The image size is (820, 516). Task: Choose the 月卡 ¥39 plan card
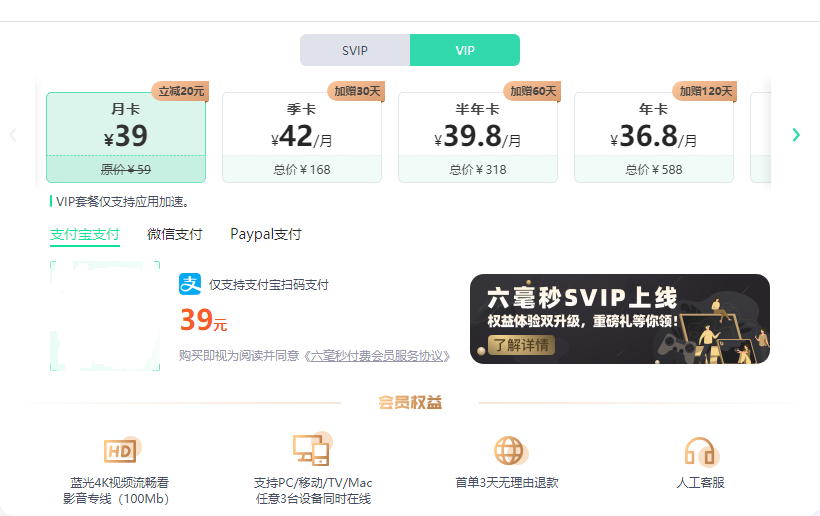pyautogui.click(x=126, y=137)
